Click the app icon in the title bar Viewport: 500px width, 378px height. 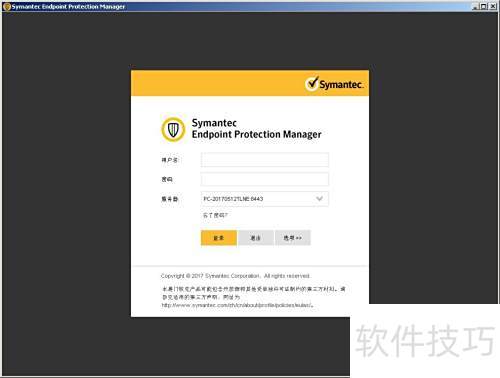pos(6,7)
